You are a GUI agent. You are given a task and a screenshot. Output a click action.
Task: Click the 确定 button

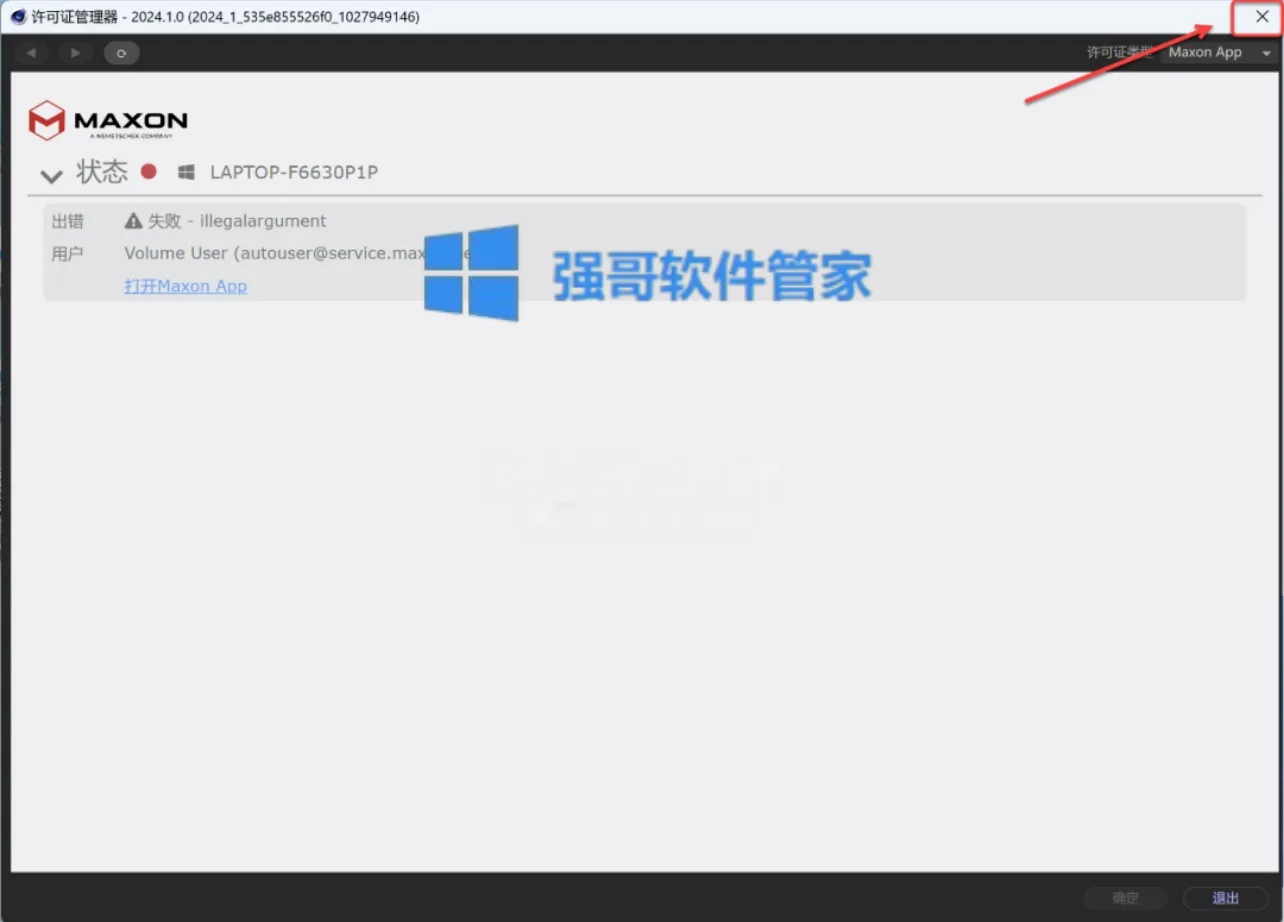click(x=1125, y=898)
